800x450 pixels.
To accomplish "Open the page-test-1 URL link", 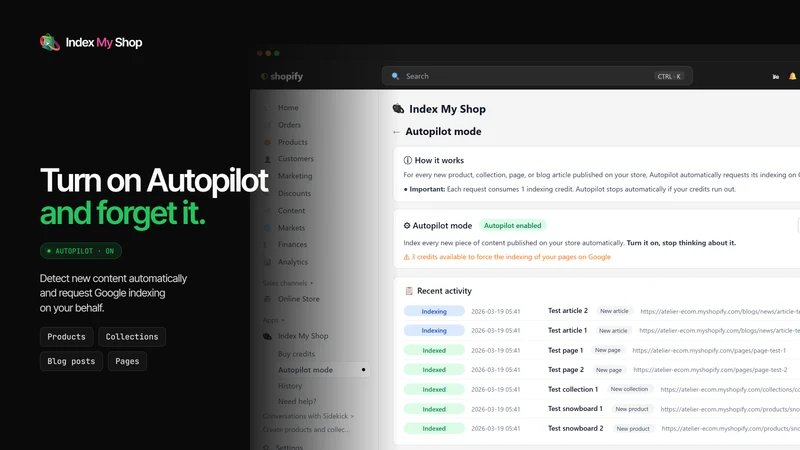I will tap(709, 351).
